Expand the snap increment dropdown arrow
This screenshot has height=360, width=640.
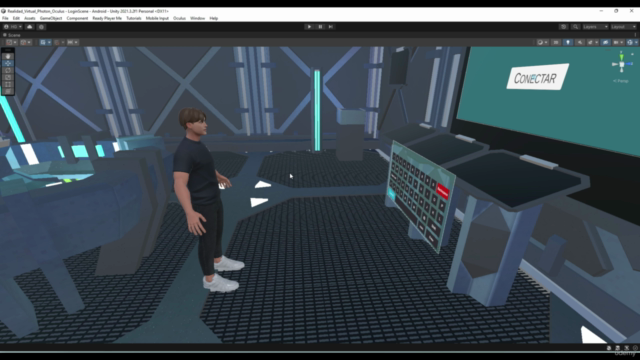click(76, 42)
